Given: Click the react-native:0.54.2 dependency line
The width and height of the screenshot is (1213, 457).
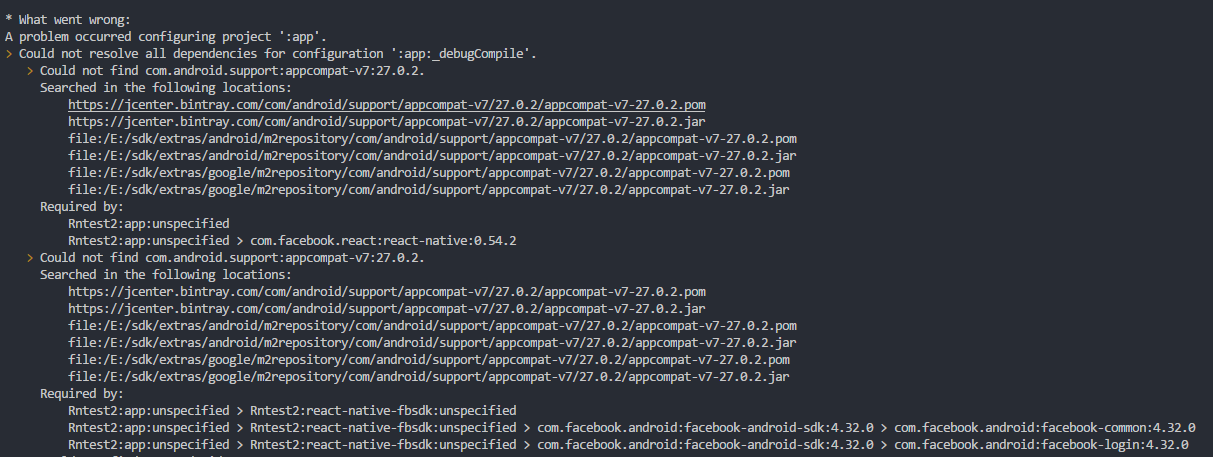Looking at the screenshot, I should coord(292,240).
